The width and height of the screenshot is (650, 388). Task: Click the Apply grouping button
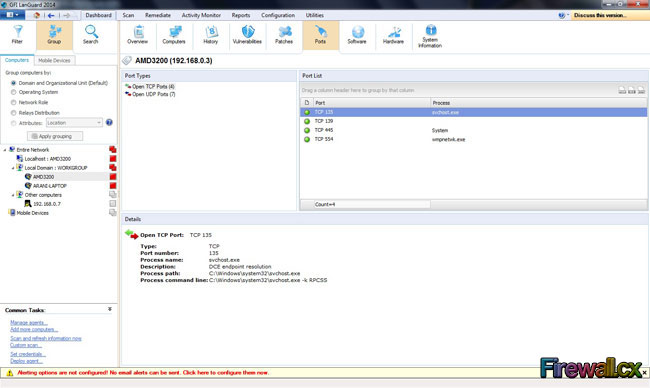55,136
